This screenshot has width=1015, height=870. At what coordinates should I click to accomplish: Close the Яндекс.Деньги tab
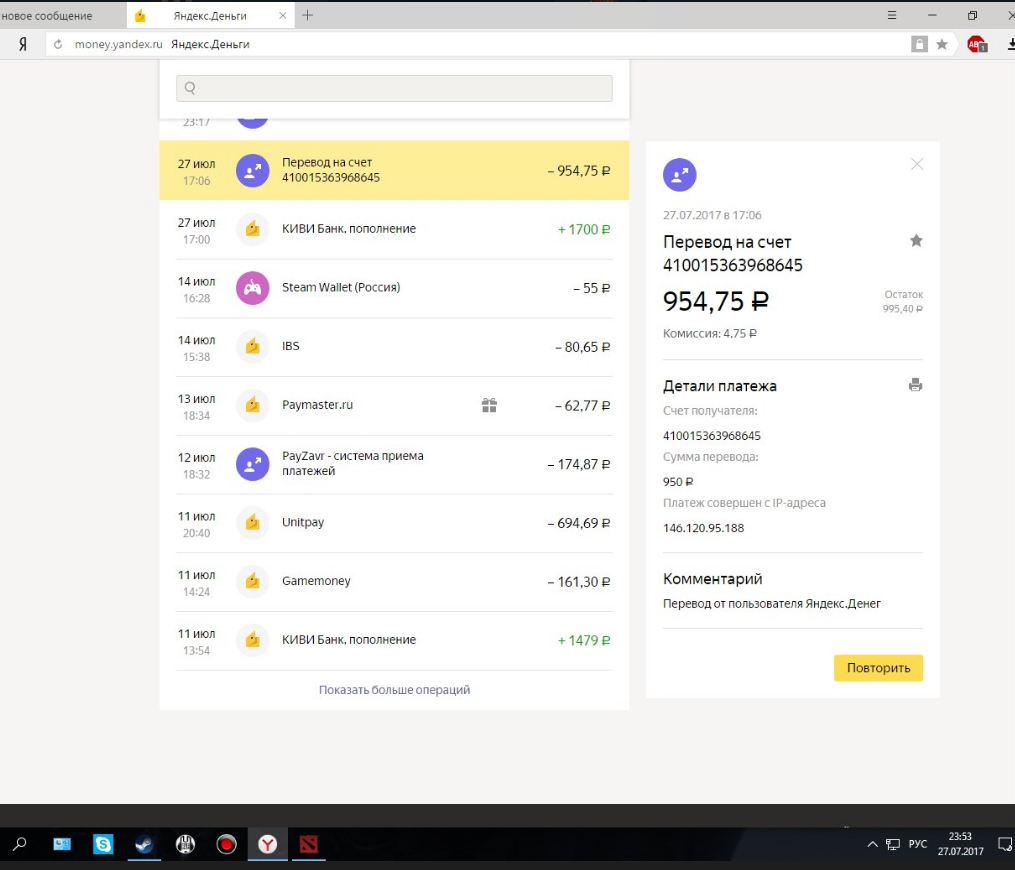pyautogui.click(x=283, y=16)
